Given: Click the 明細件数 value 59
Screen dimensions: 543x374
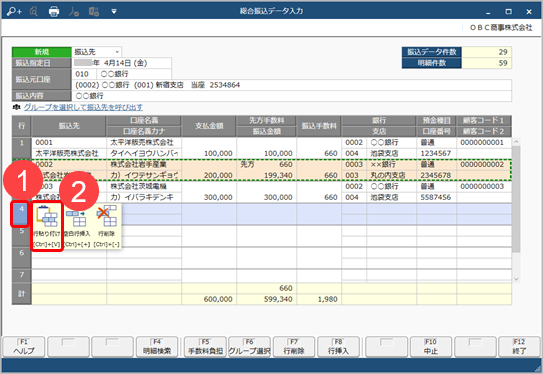Looking at the screenshot, I should (x=487, y=63).
